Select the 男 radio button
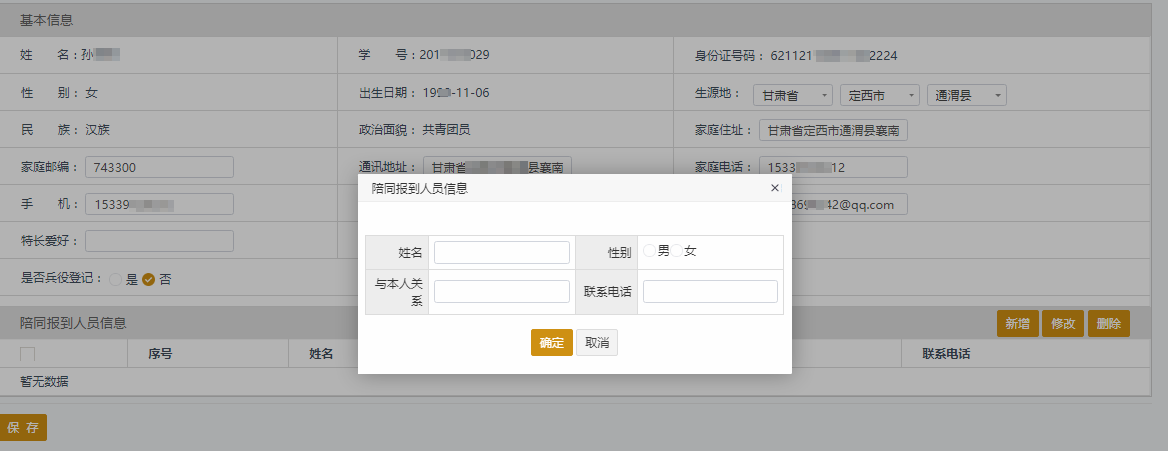 click(650, 251)
